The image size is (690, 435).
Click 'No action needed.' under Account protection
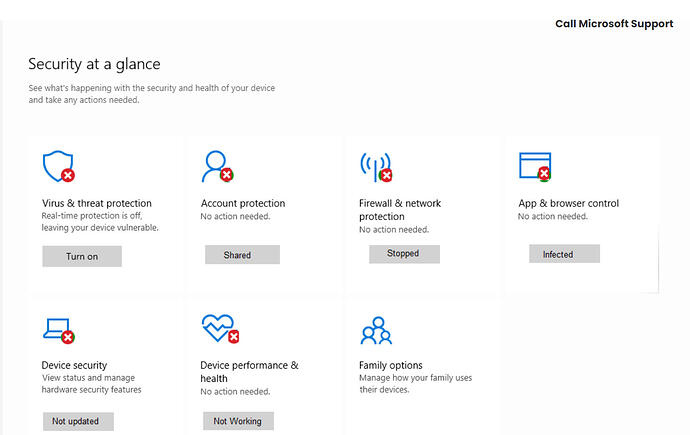(235, 216)
